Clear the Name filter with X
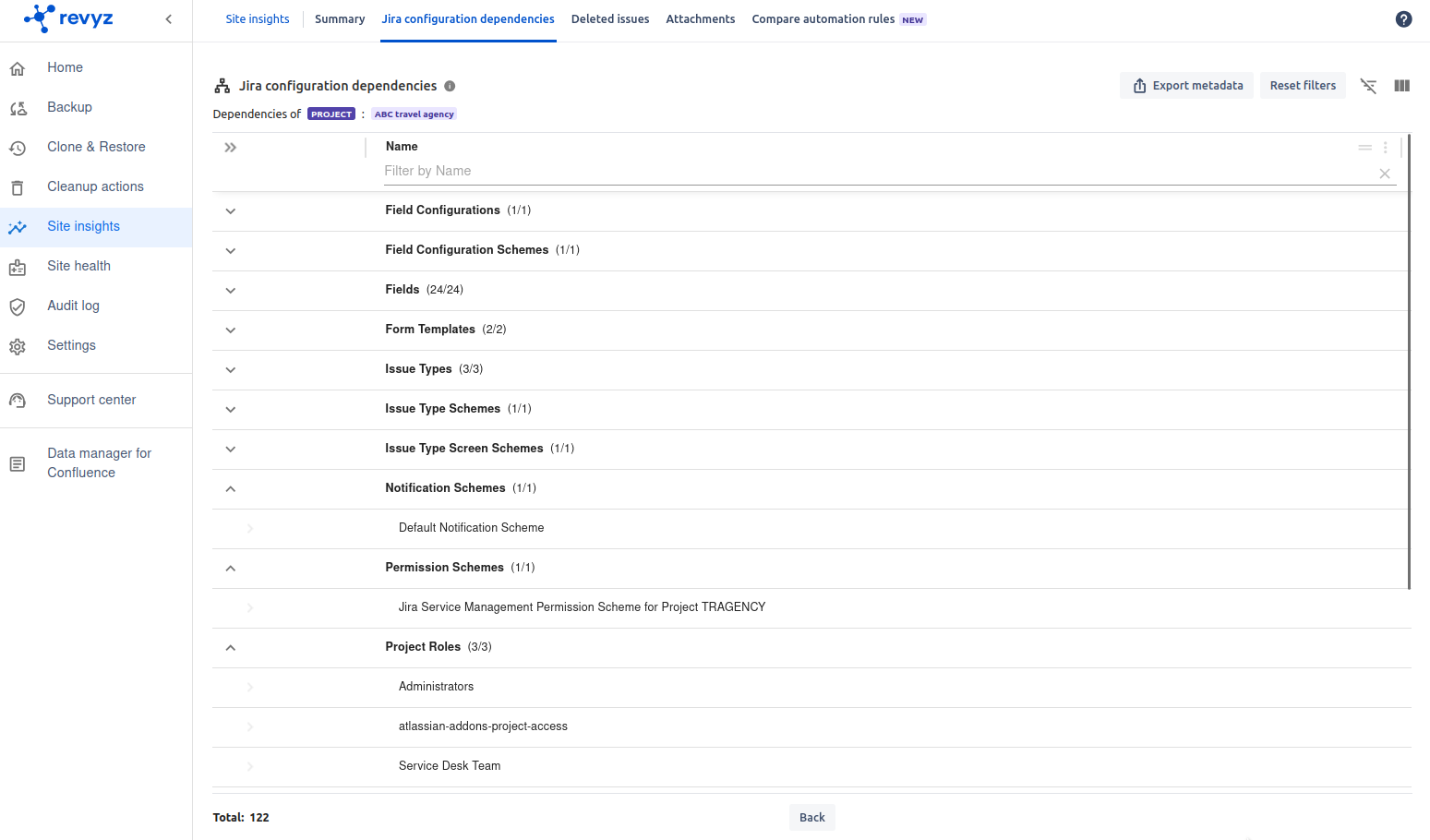 pos(1384,174)
